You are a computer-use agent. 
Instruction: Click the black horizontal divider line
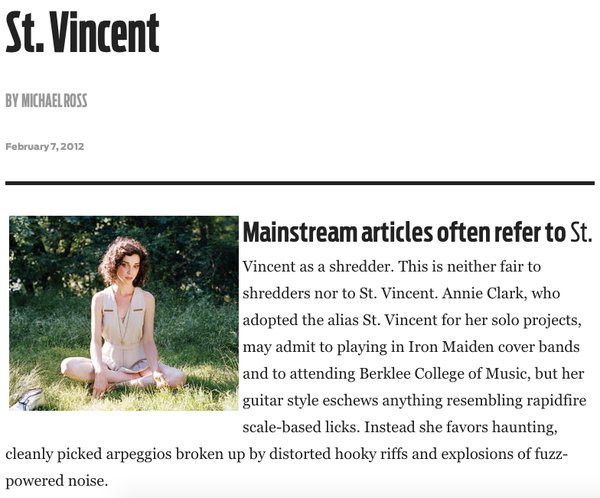pos(300,183)
